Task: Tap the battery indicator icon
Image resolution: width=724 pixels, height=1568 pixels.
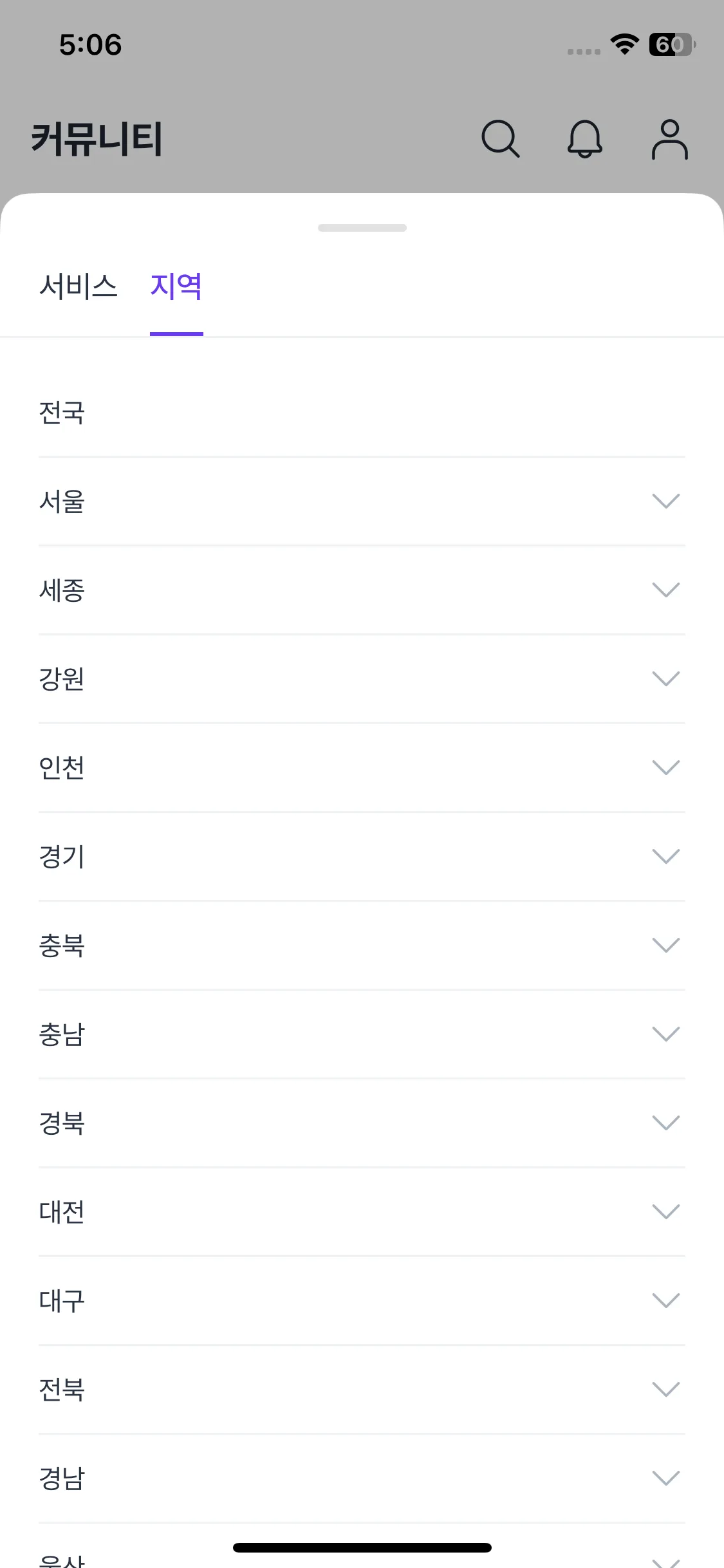Action: [671, 44]
